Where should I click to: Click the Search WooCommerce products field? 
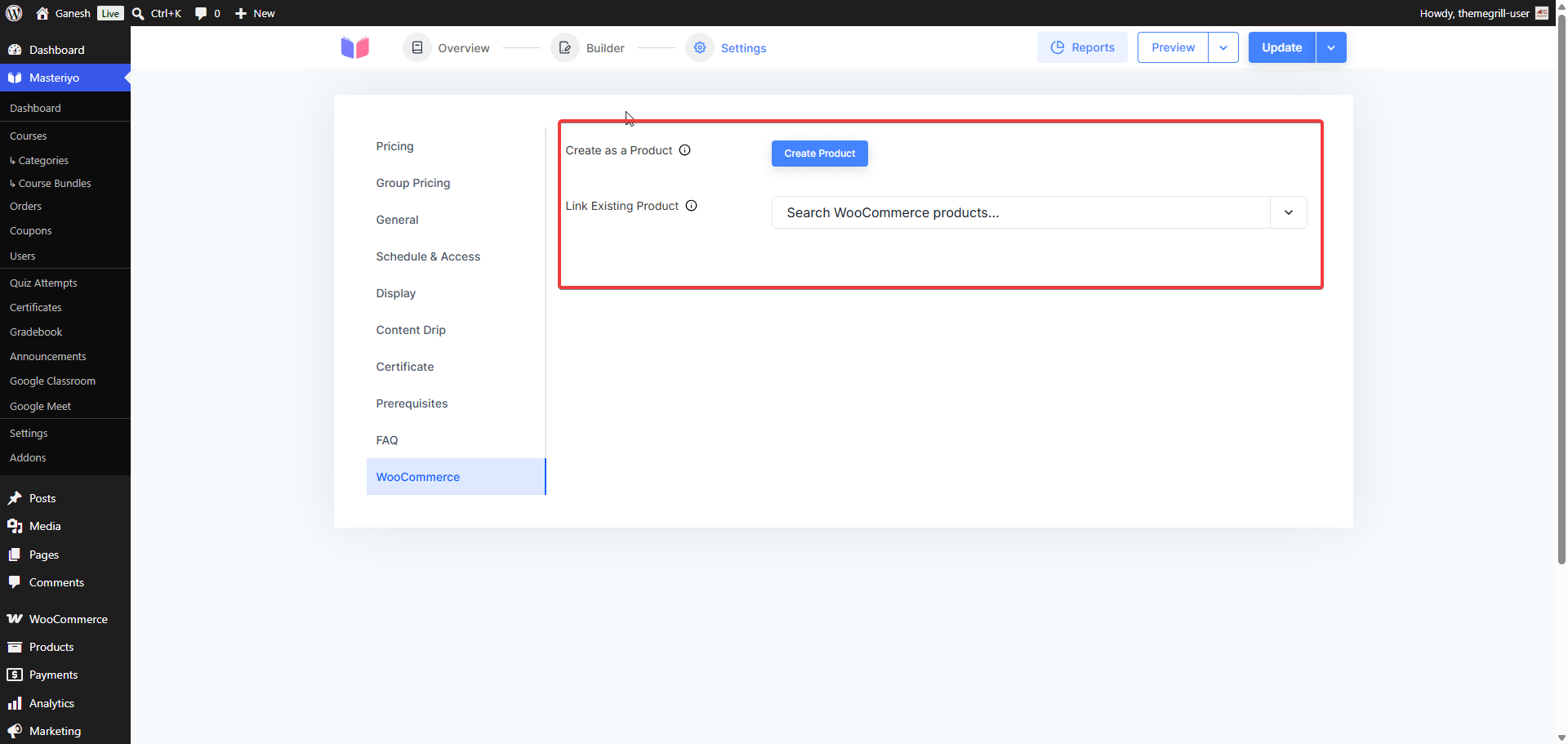coord(1021,212)
